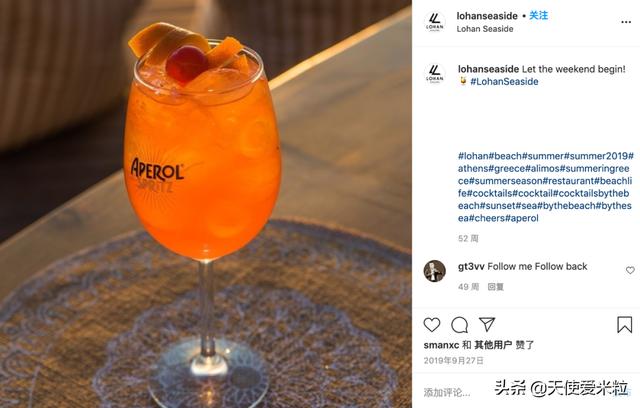The image size is (640, 408).
Task: Follow lohanseaside with the blue 关注 button
Action: click(538, 16)
